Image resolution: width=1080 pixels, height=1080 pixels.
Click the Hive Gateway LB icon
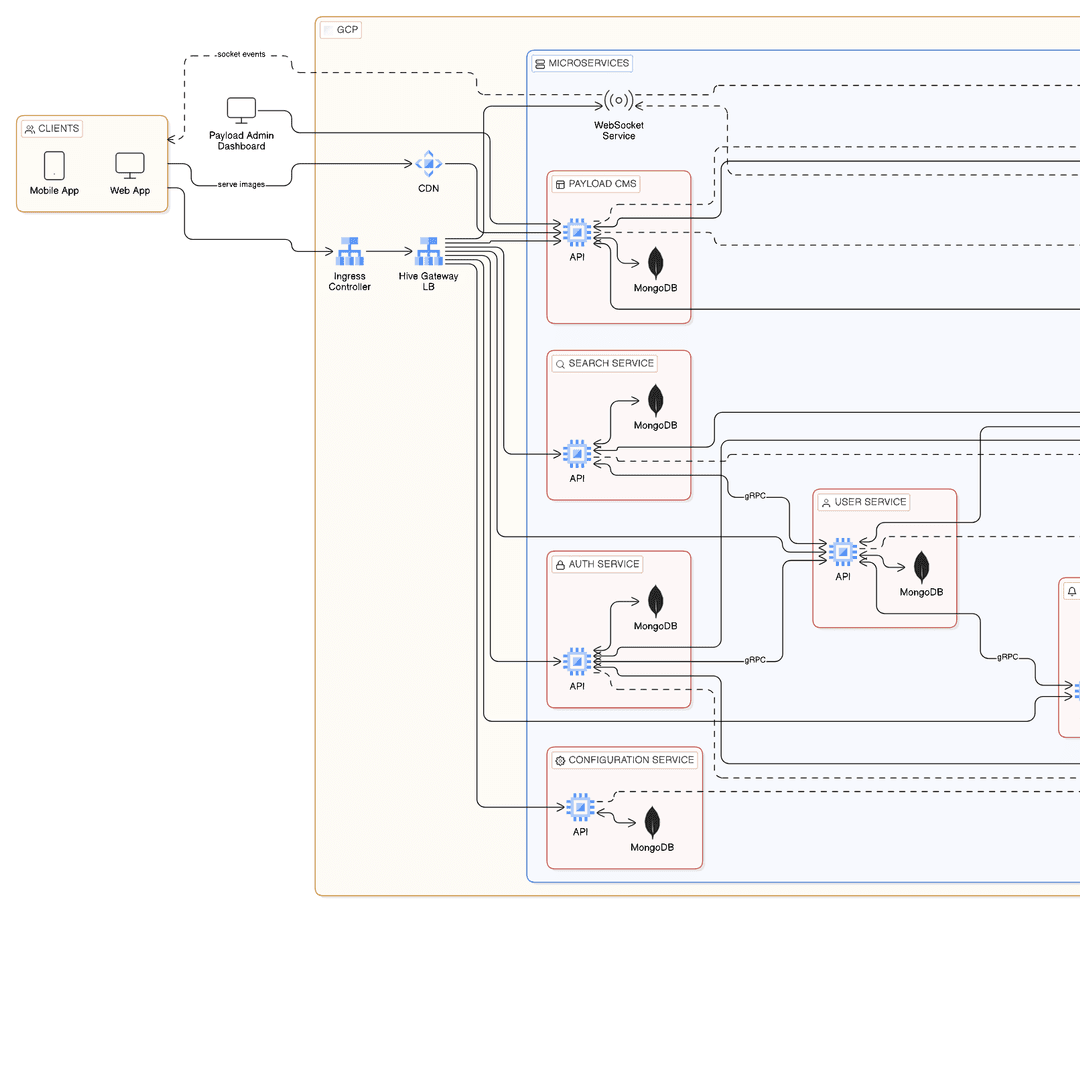point(428,251)
